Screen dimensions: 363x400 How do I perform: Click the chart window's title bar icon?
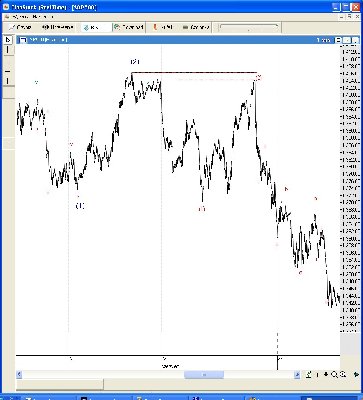pyautogui.click(x=23, y=40)
